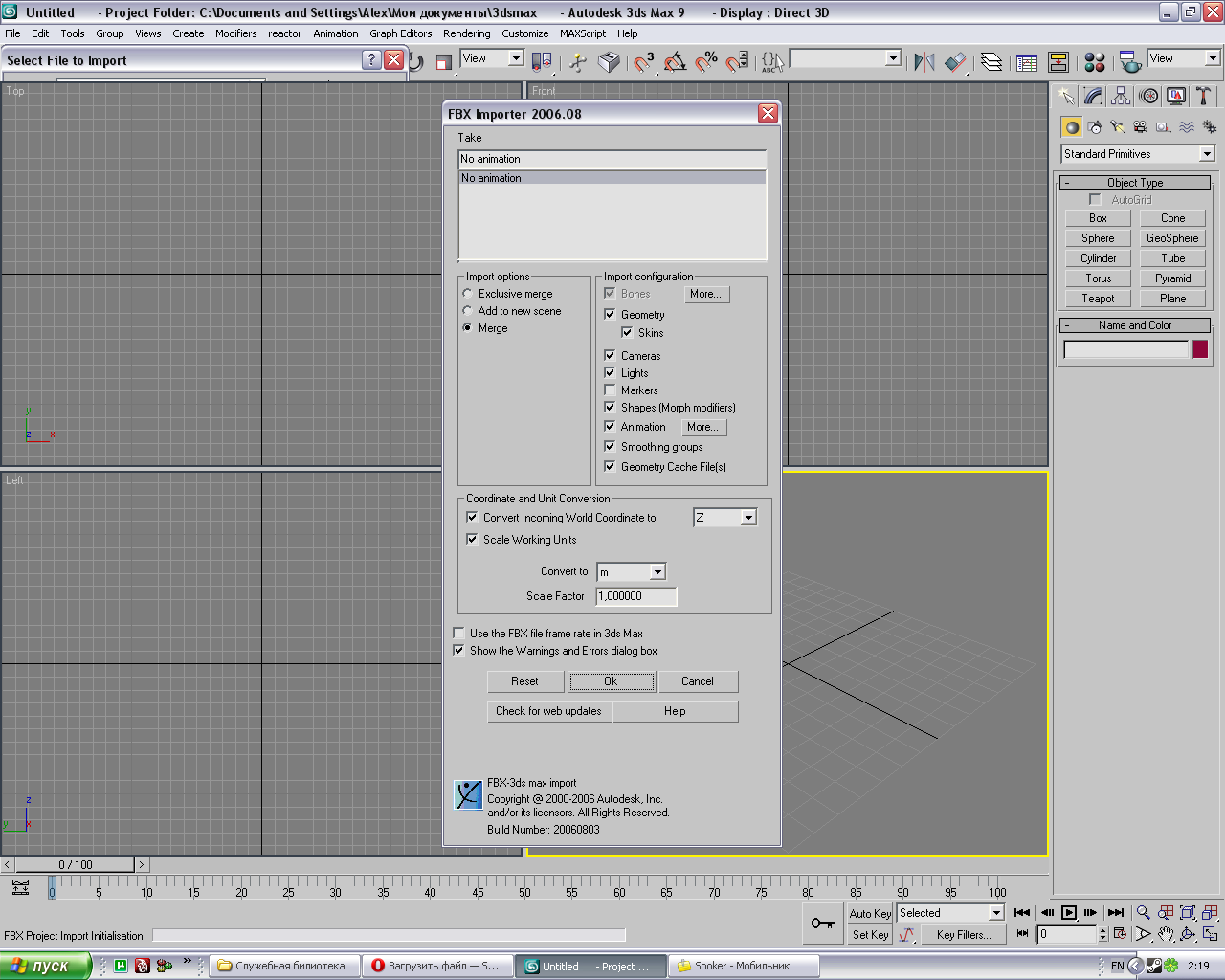The image size is (1225, 980).
Task: Uncheck the Smoothing groups option
Action: click(x=610, y=447)
